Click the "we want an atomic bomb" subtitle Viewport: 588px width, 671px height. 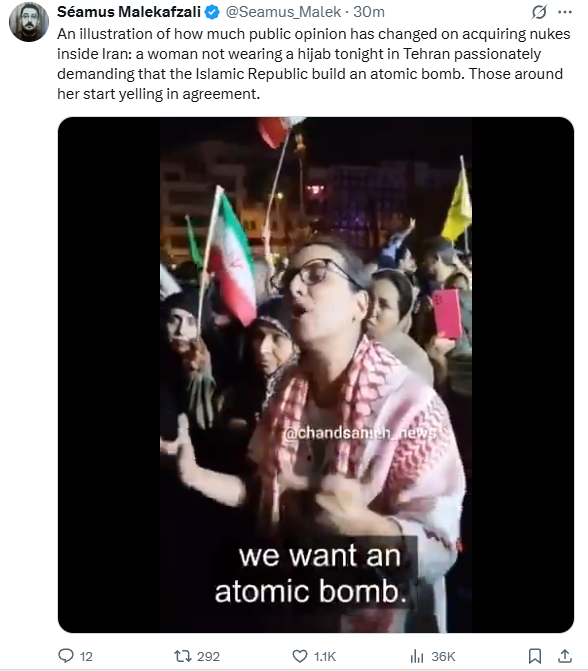tap(312, 573)
